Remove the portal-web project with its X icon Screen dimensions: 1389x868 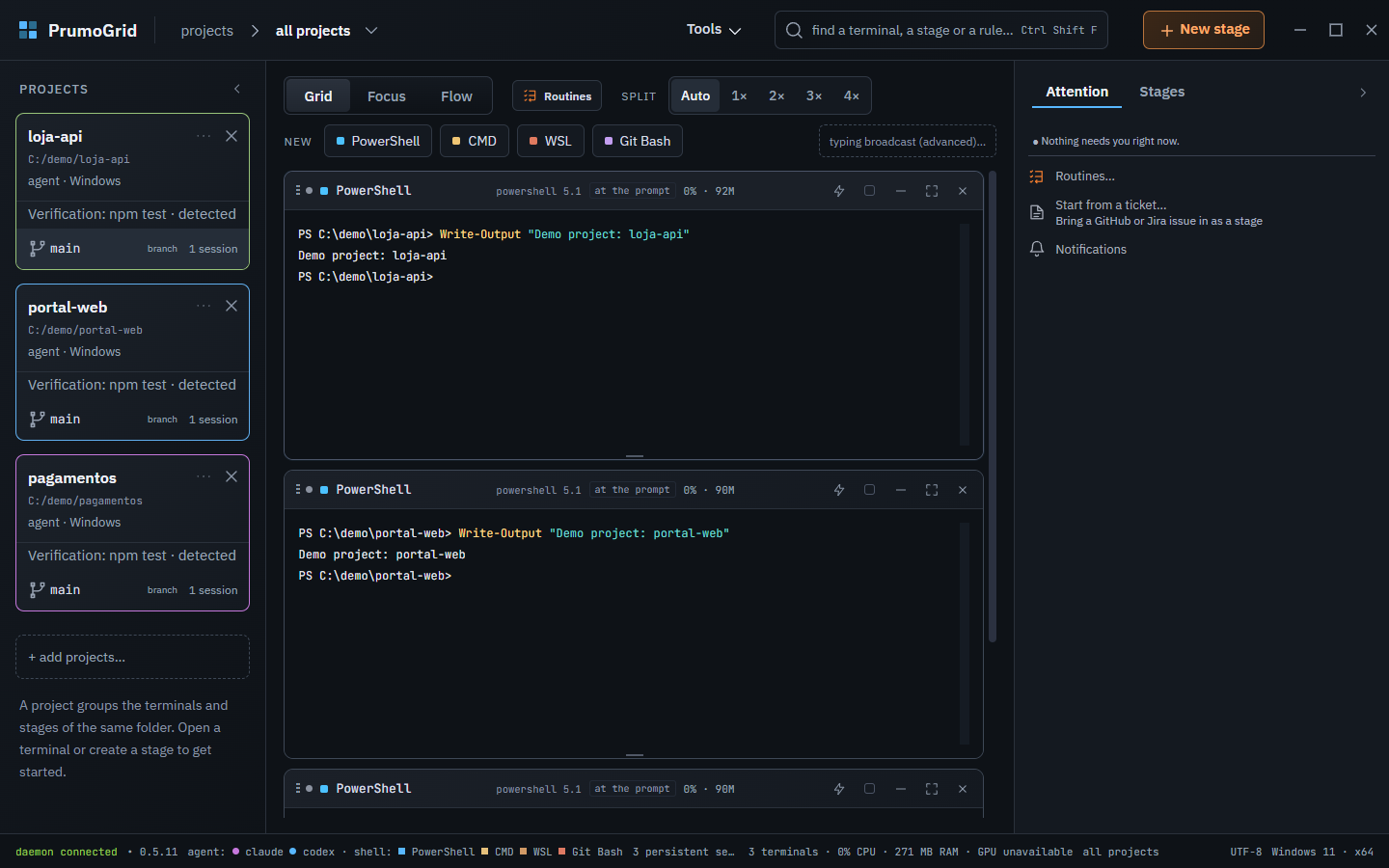click(x=231, y=306)
